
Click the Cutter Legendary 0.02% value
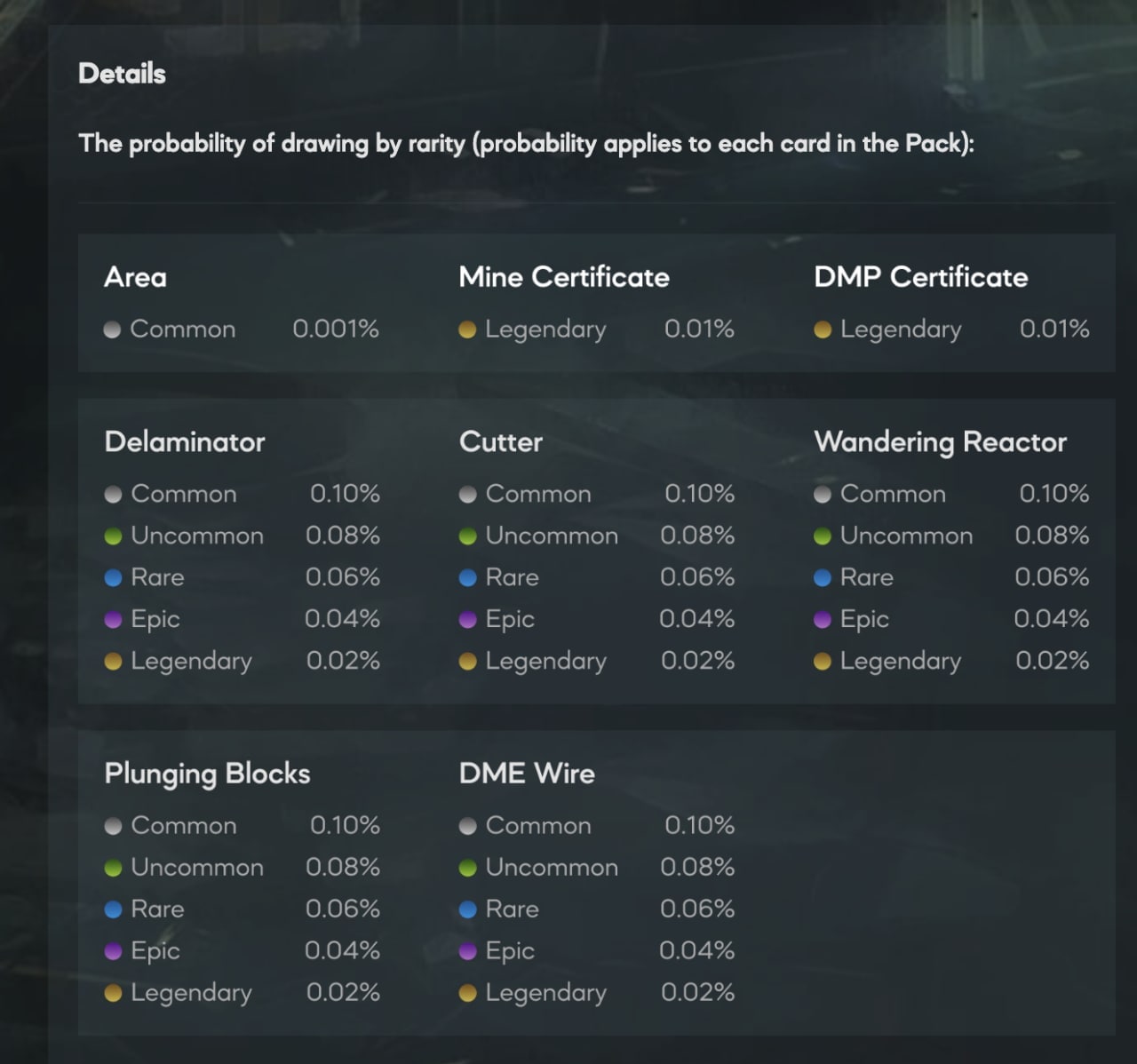tap(697, 661)
